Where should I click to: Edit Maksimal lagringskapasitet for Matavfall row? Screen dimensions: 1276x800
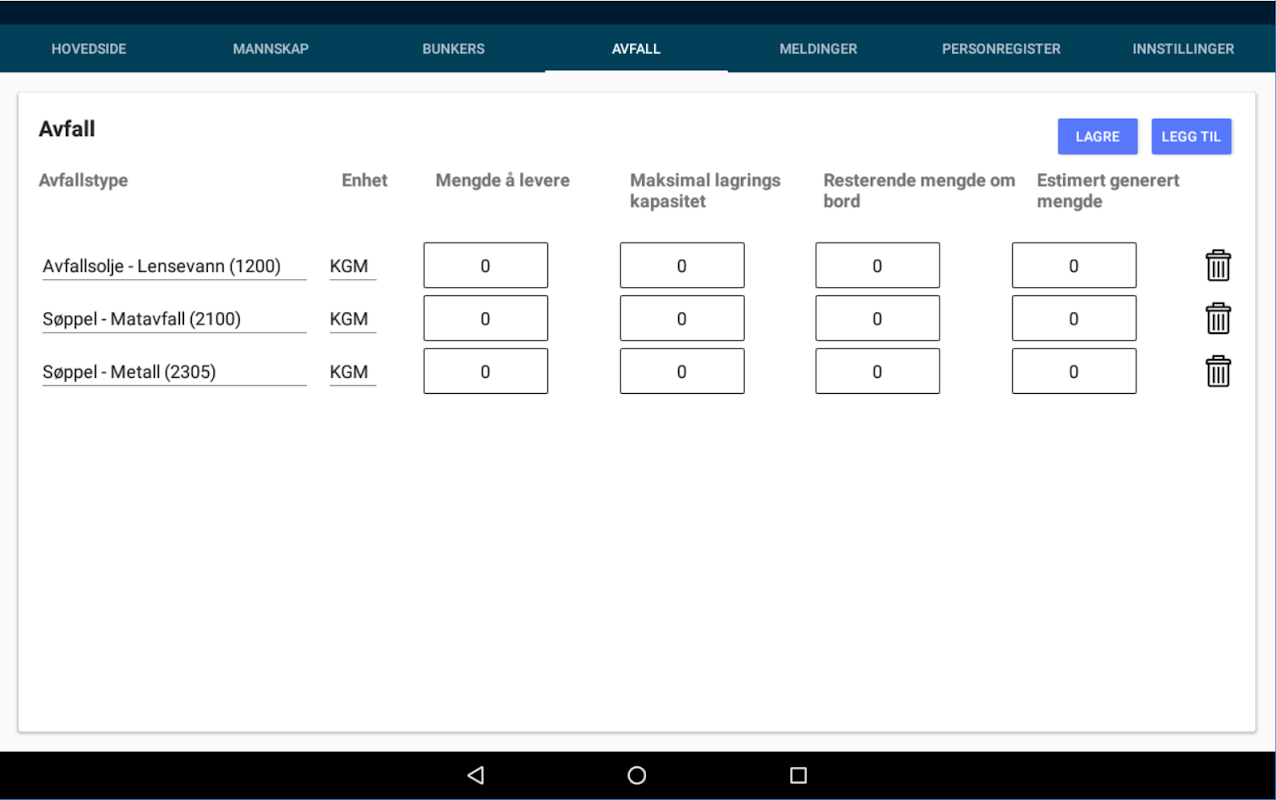pyautogui.click(x=682, y=319)
